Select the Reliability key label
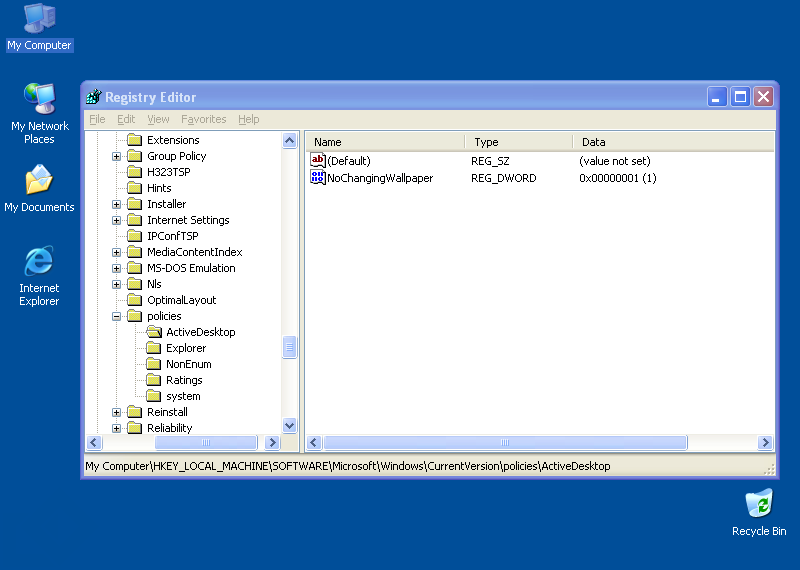 point(169,428)
